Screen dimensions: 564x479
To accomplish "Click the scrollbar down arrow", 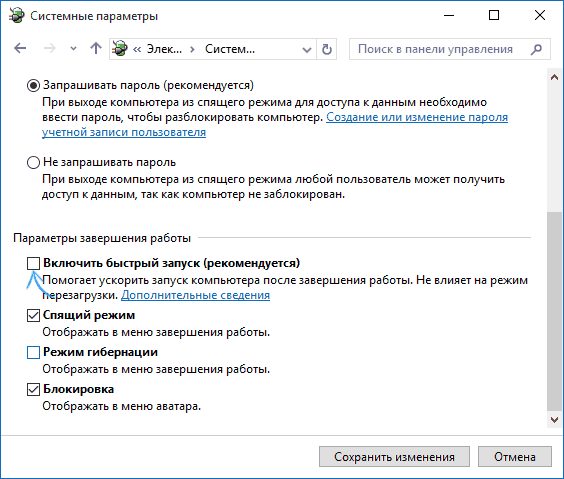I will 554,419.
